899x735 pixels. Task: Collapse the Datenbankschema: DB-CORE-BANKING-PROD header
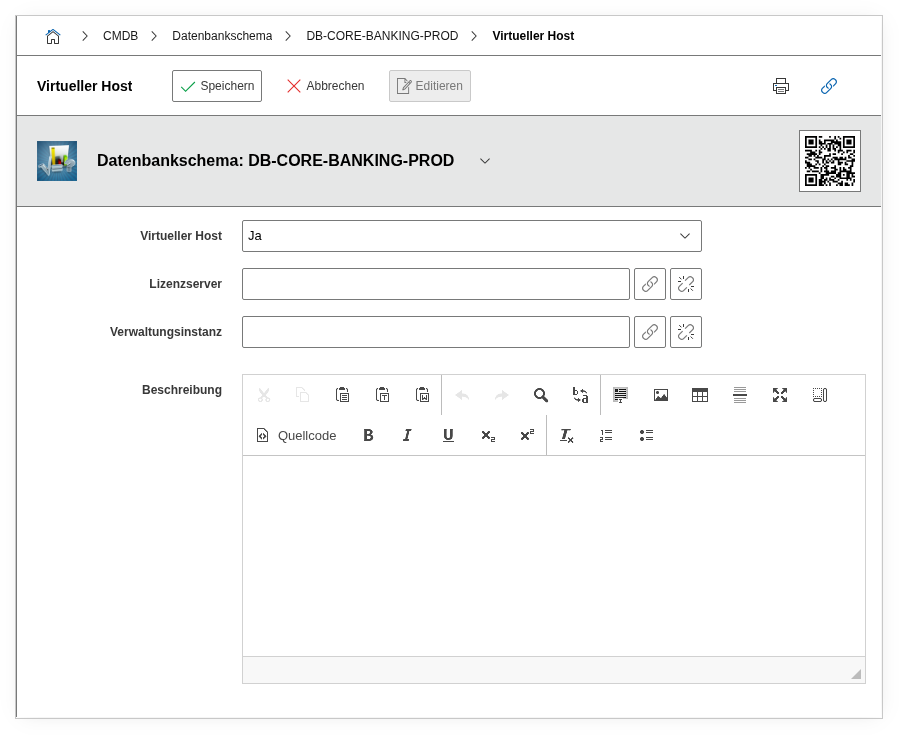485,160
